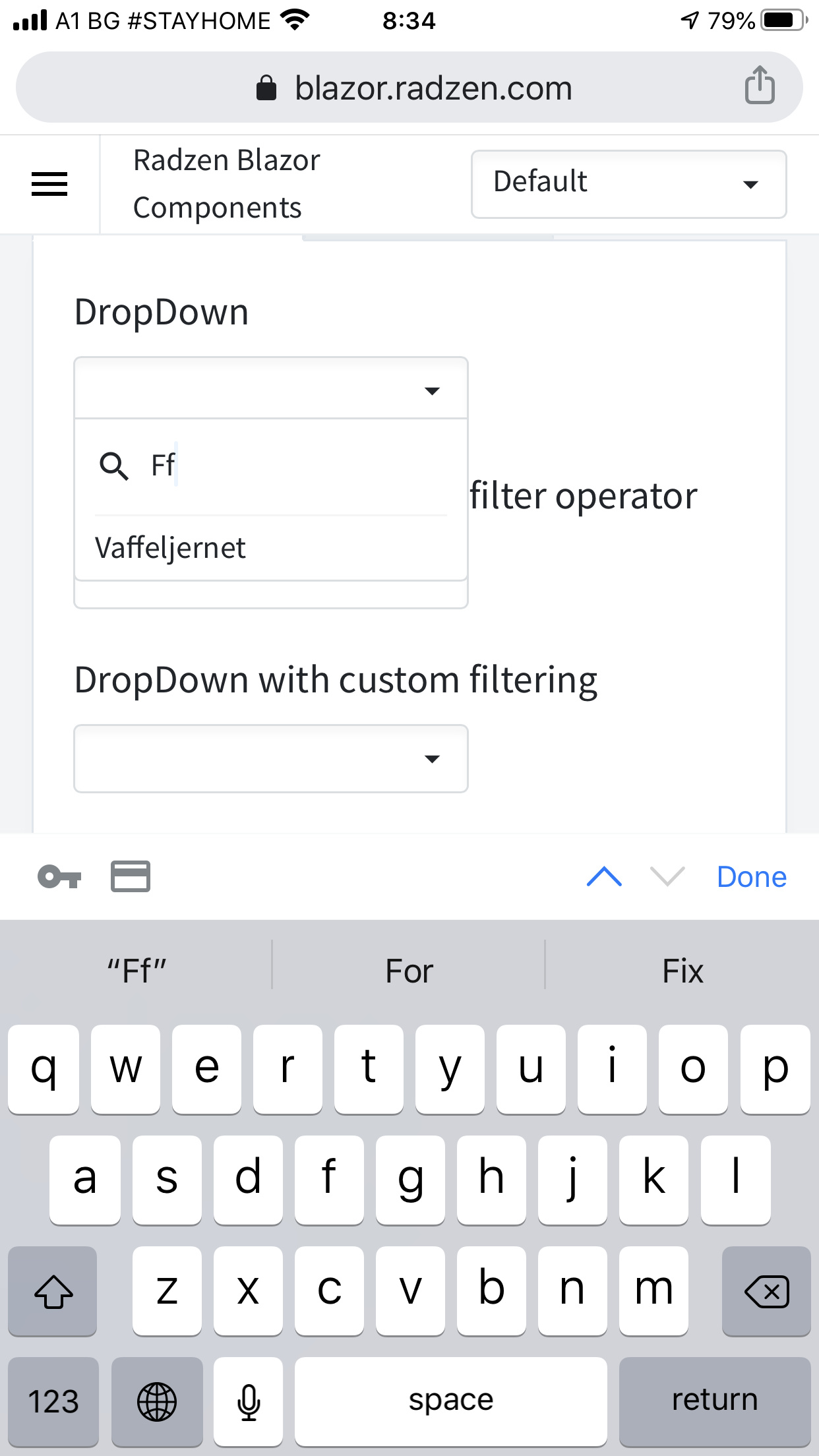Tap the globe keyboard switch key
Viewport: 819px width, 1456px height.
pyautogui.click(x=157, y=1401)
